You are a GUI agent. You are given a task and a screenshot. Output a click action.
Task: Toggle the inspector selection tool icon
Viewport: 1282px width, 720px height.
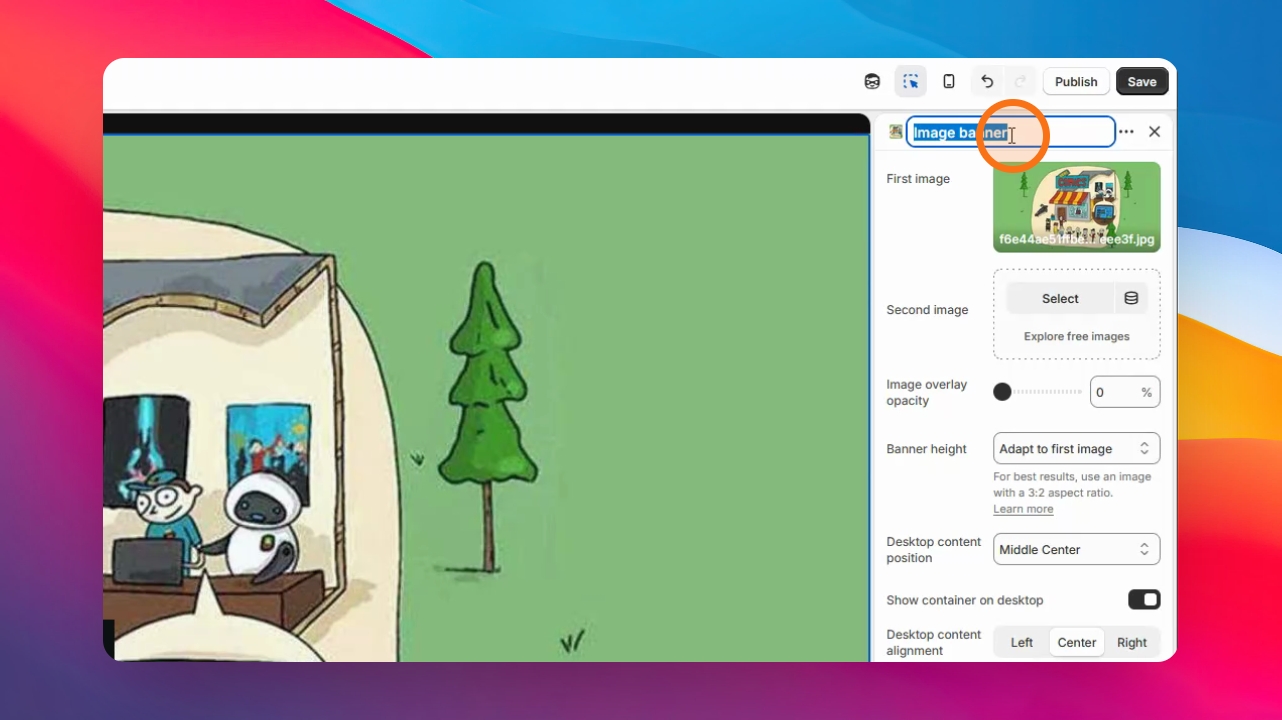910,82
